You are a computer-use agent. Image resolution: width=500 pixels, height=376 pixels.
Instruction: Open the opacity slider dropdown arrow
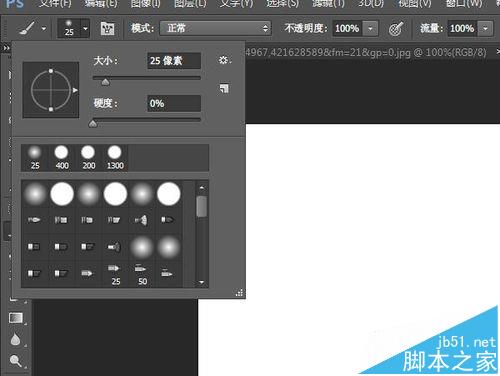tap(370, 29)
